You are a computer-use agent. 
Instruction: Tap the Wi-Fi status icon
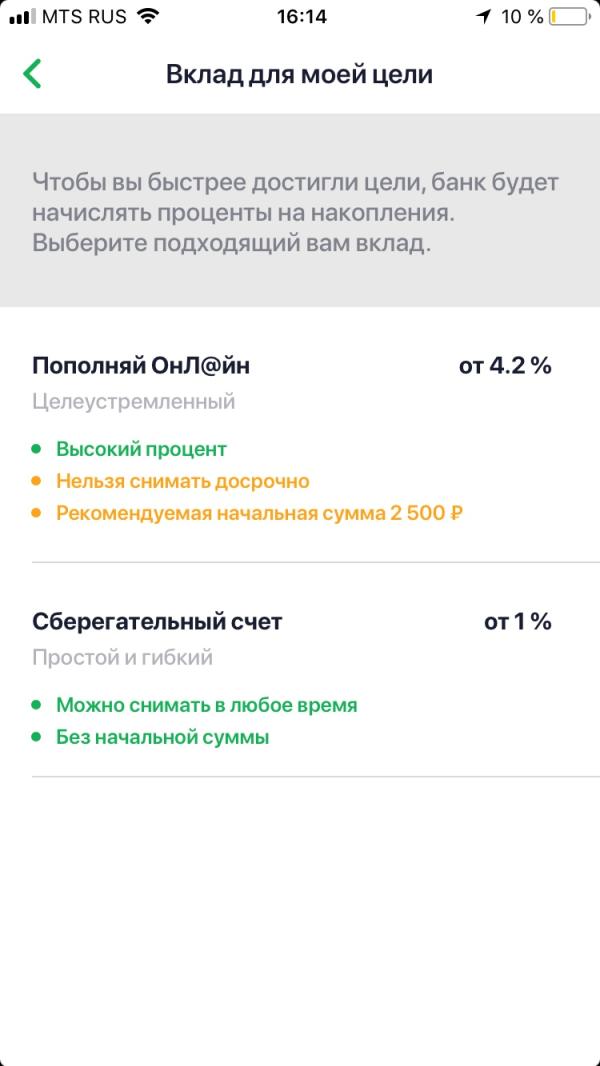[x=147, y=16]
